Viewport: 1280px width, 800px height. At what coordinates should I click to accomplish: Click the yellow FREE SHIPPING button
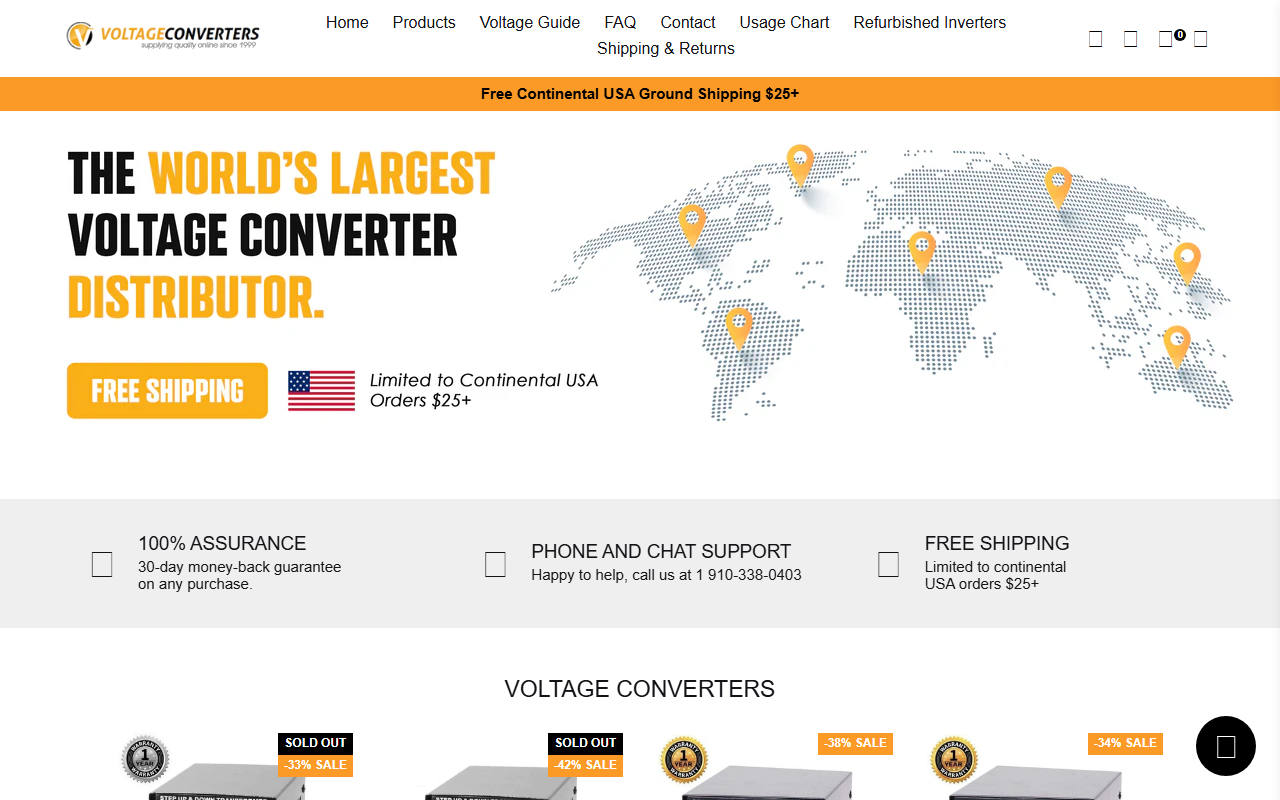[167, 391]
